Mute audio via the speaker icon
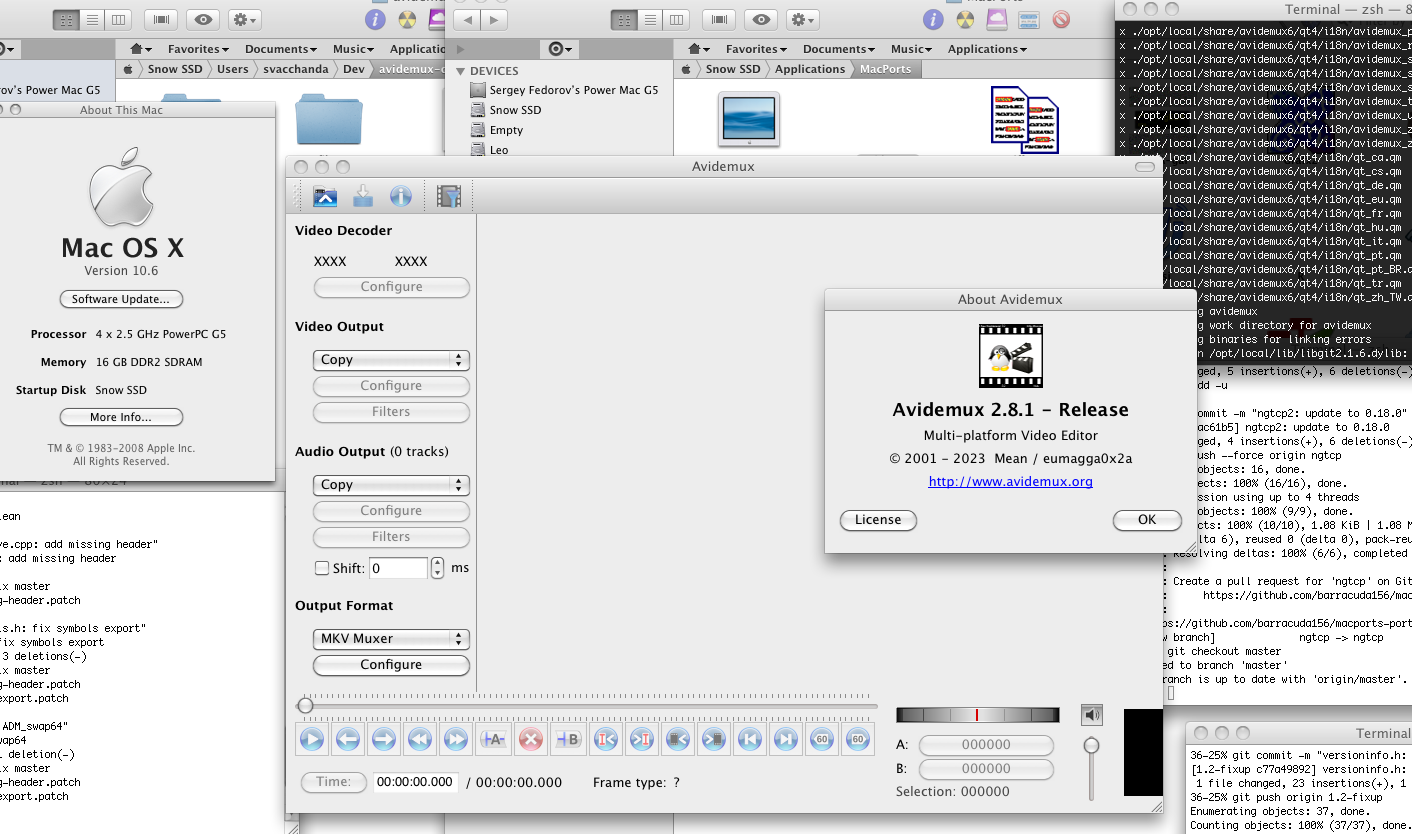1412x834 pixels. tap(1092, 714)
